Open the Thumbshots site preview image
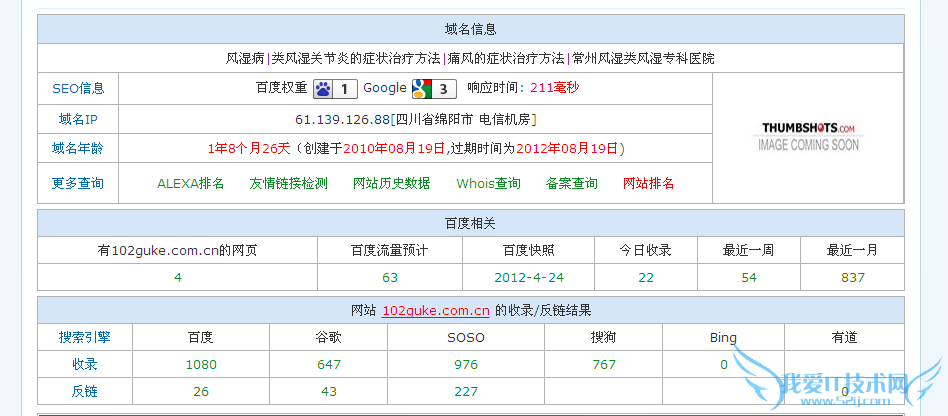This screenshot has width=948, height=416. coord(808,137)
